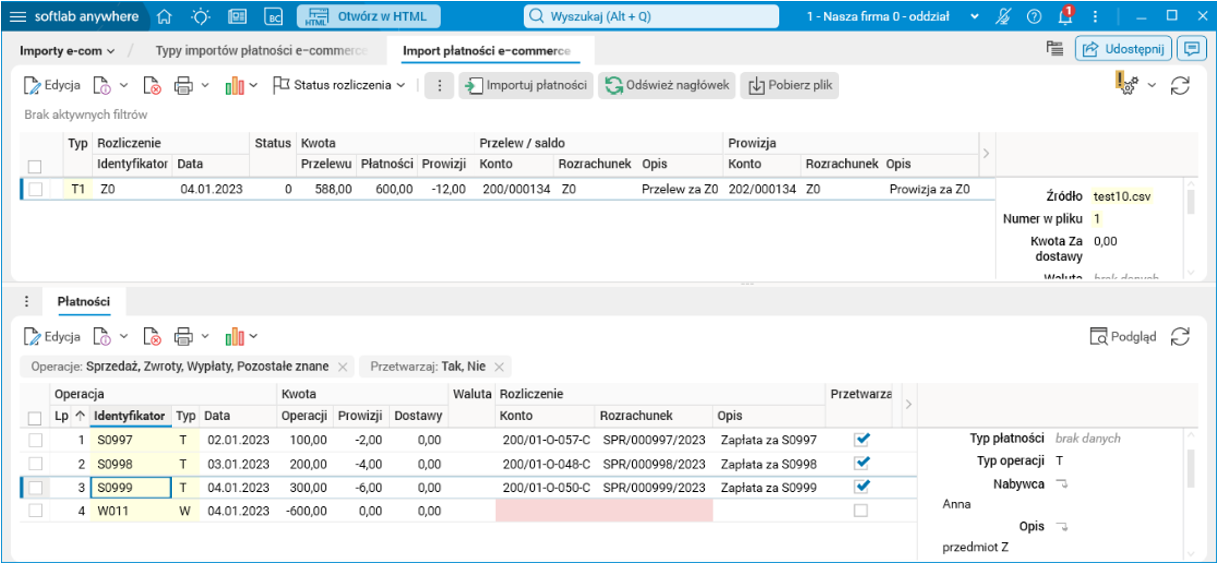
Task: Click the upper list refresh icon
Action: point(1181,86)
